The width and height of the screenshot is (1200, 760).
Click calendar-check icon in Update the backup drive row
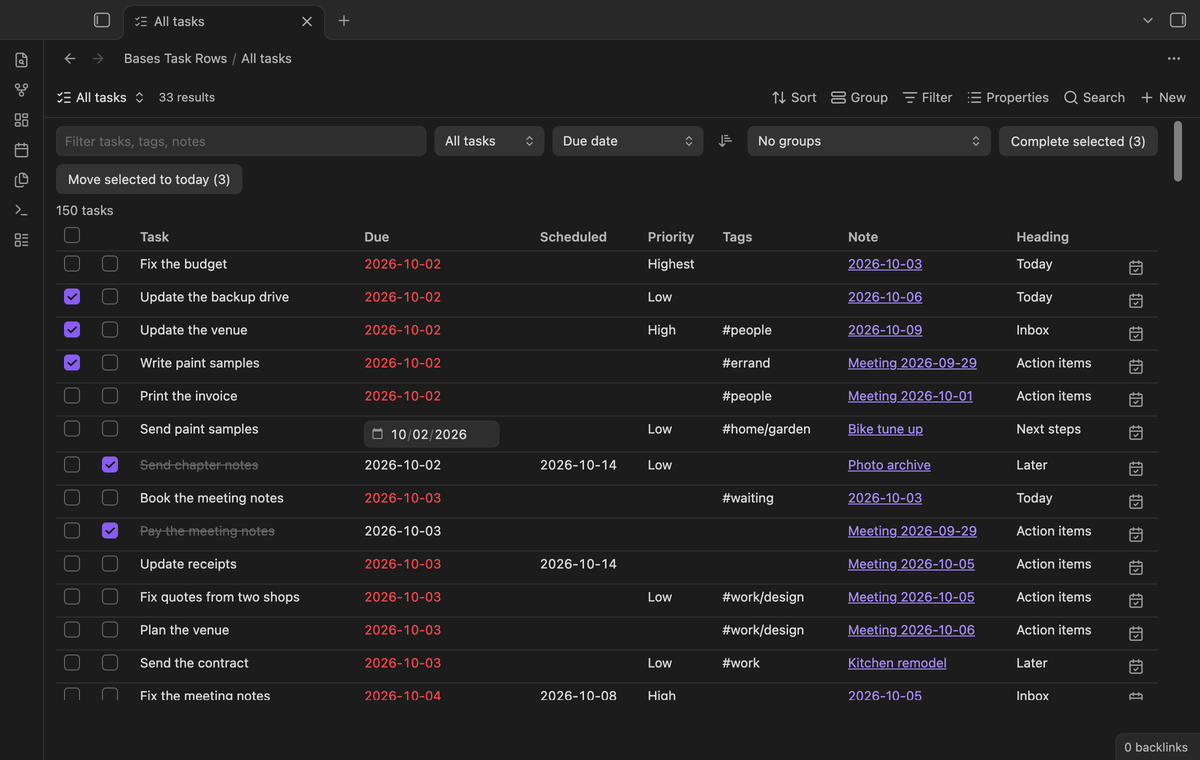(1136, 300)
